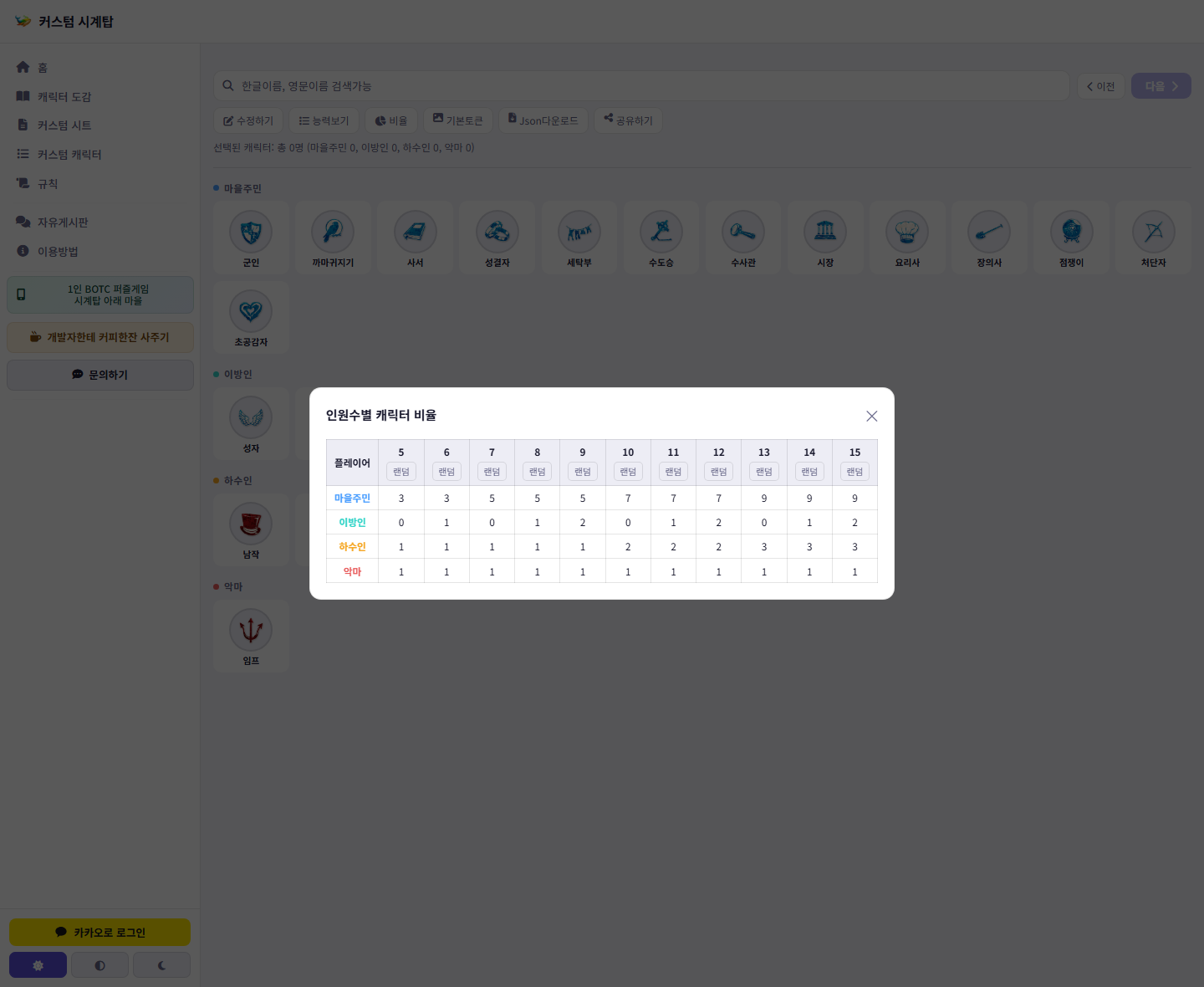This screenshot has width=1204, height=987.
Task: Click the 랜덤 button under 13 players
Action: pos(764,472)
